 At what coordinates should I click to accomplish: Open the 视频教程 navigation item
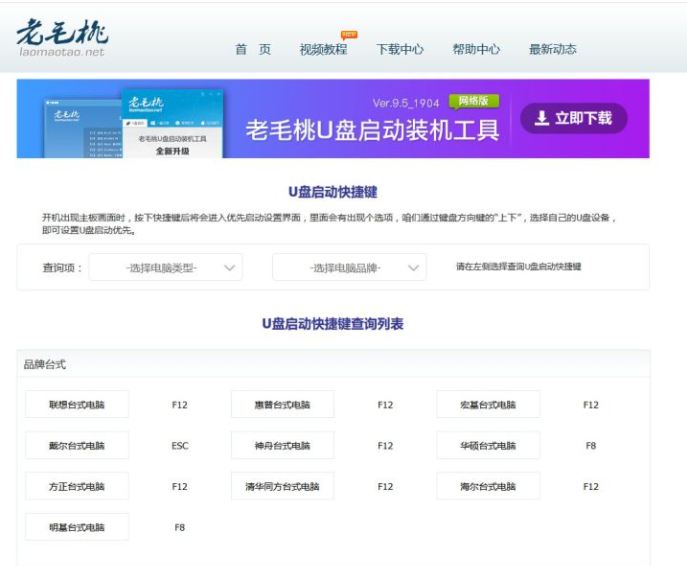(323, 49)
